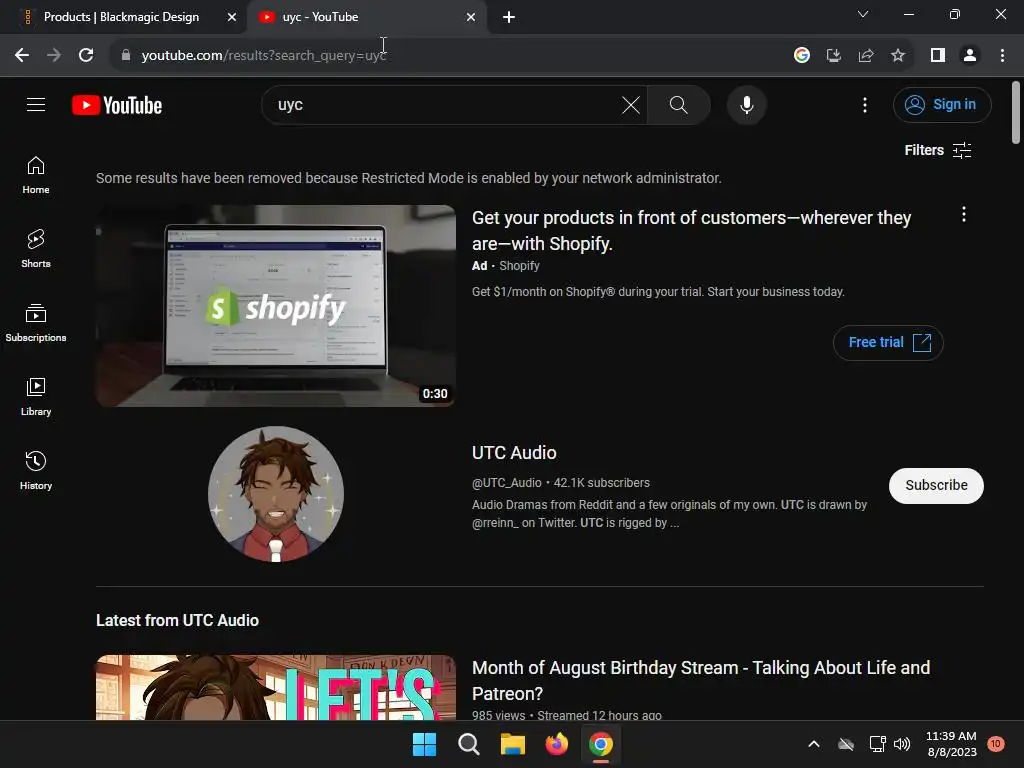Viewport: 1024px width, 768px height.
Task: Open Chrome three-dot menu
Action: point(1002,55)
